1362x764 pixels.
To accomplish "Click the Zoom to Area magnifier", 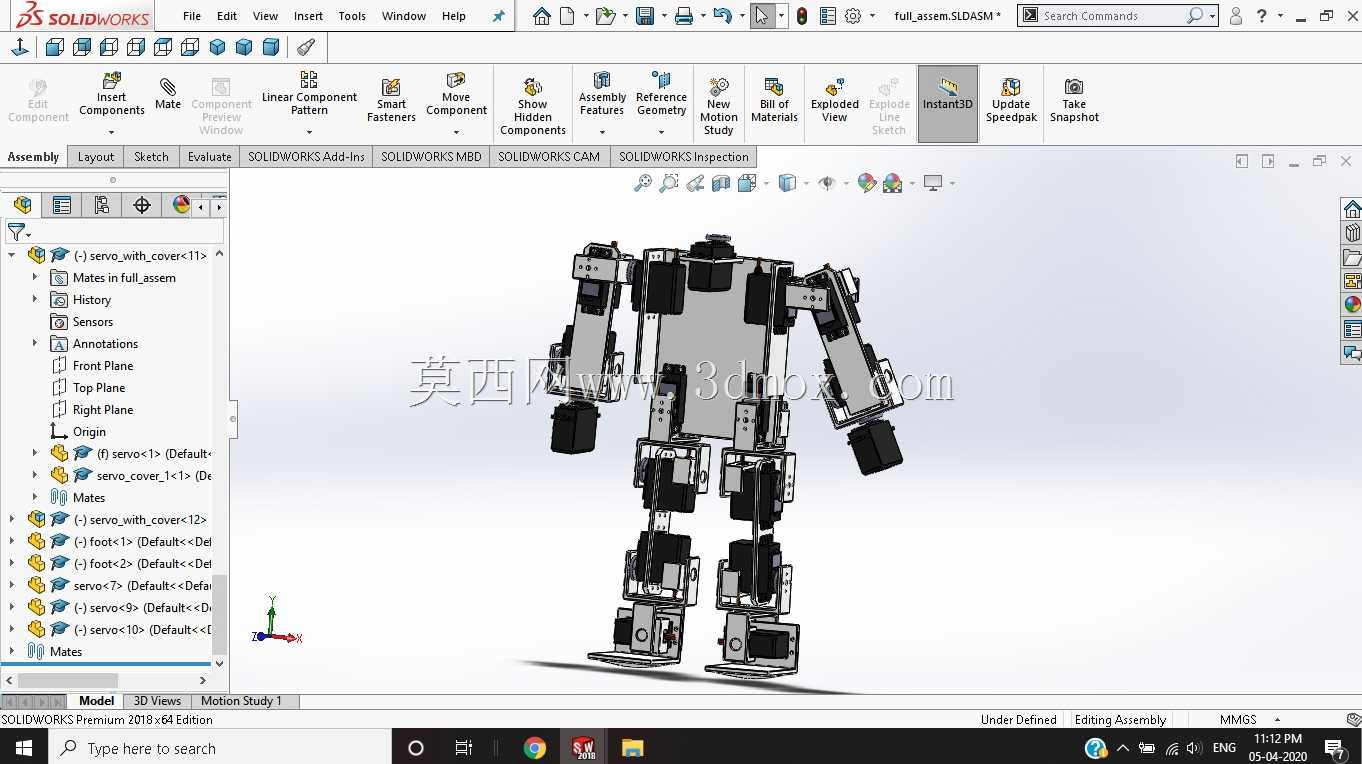I will tap(669, 183).
